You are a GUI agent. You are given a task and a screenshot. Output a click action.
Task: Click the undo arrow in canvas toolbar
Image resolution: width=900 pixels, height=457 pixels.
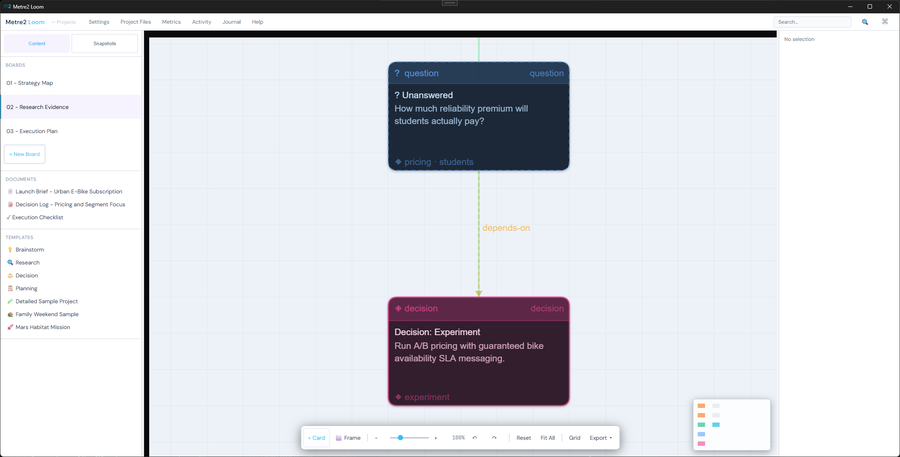[x=475, y=438]
